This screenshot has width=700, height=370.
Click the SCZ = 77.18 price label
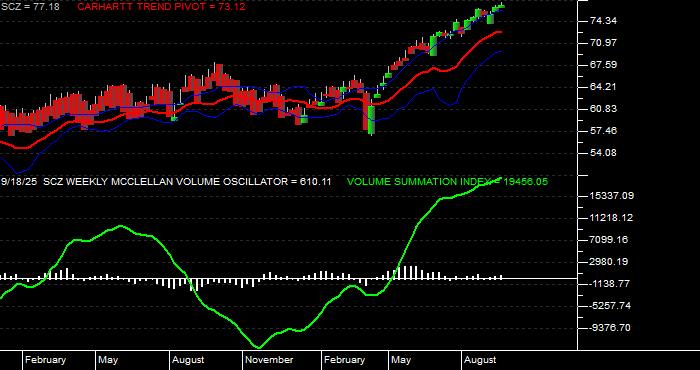click(x=31, y=7)
